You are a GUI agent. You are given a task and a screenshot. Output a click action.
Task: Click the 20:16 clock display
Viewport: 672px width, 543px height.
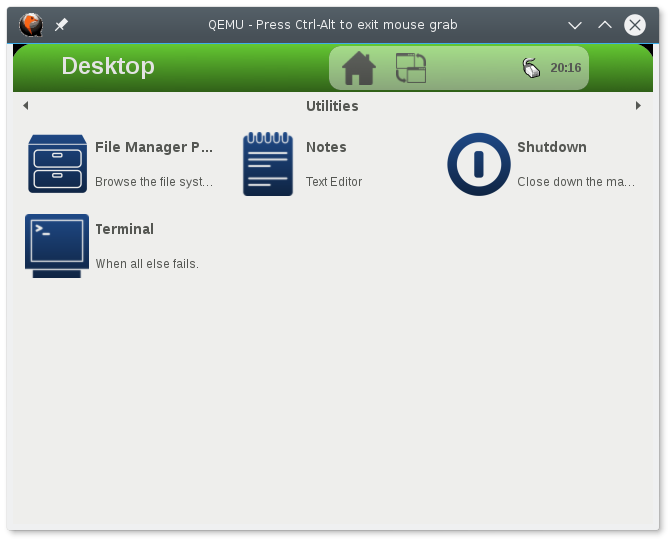pos(565,68)
